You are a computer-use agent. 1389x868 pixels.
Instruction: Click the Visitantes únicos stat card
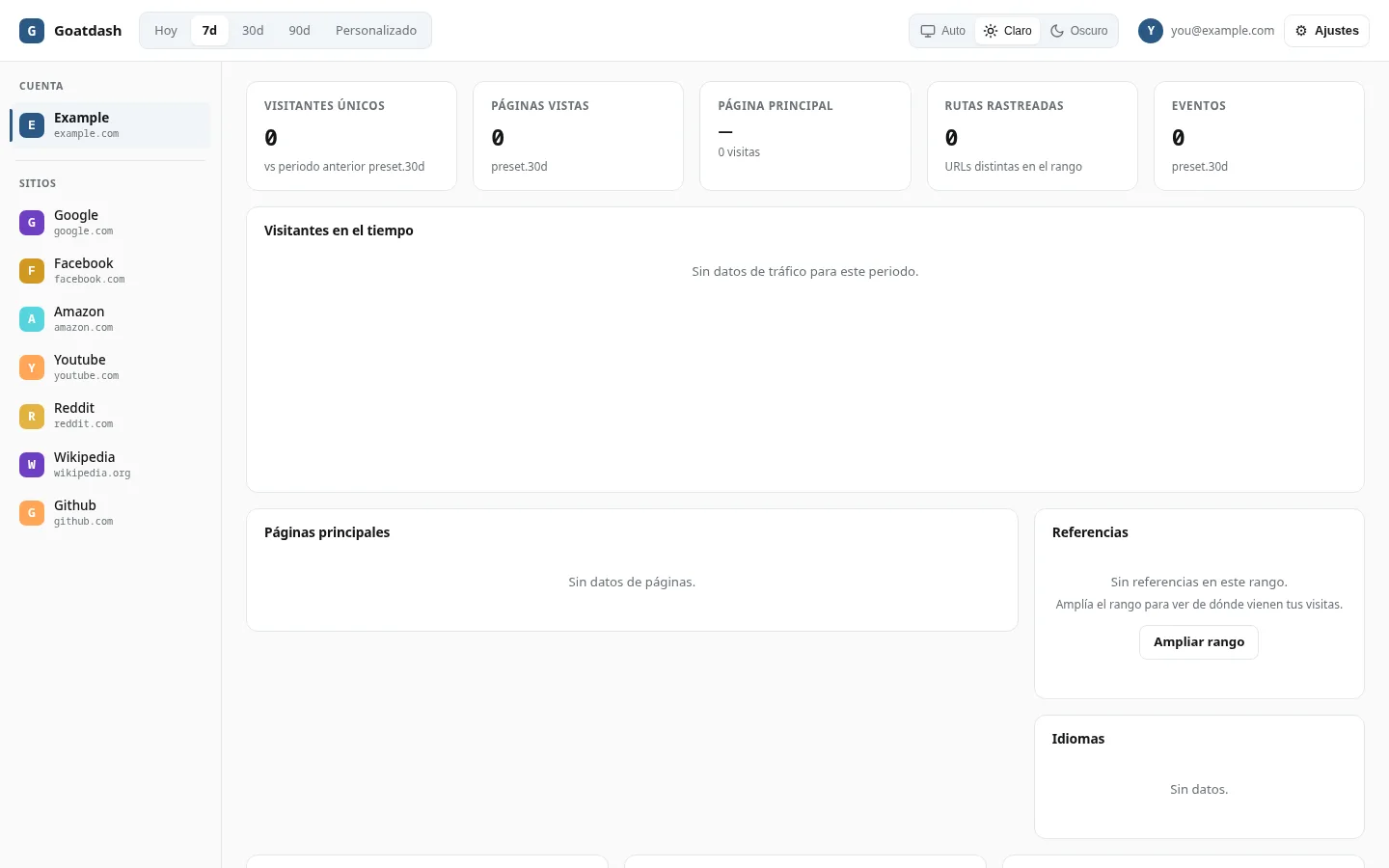click(x=351, y=136)
